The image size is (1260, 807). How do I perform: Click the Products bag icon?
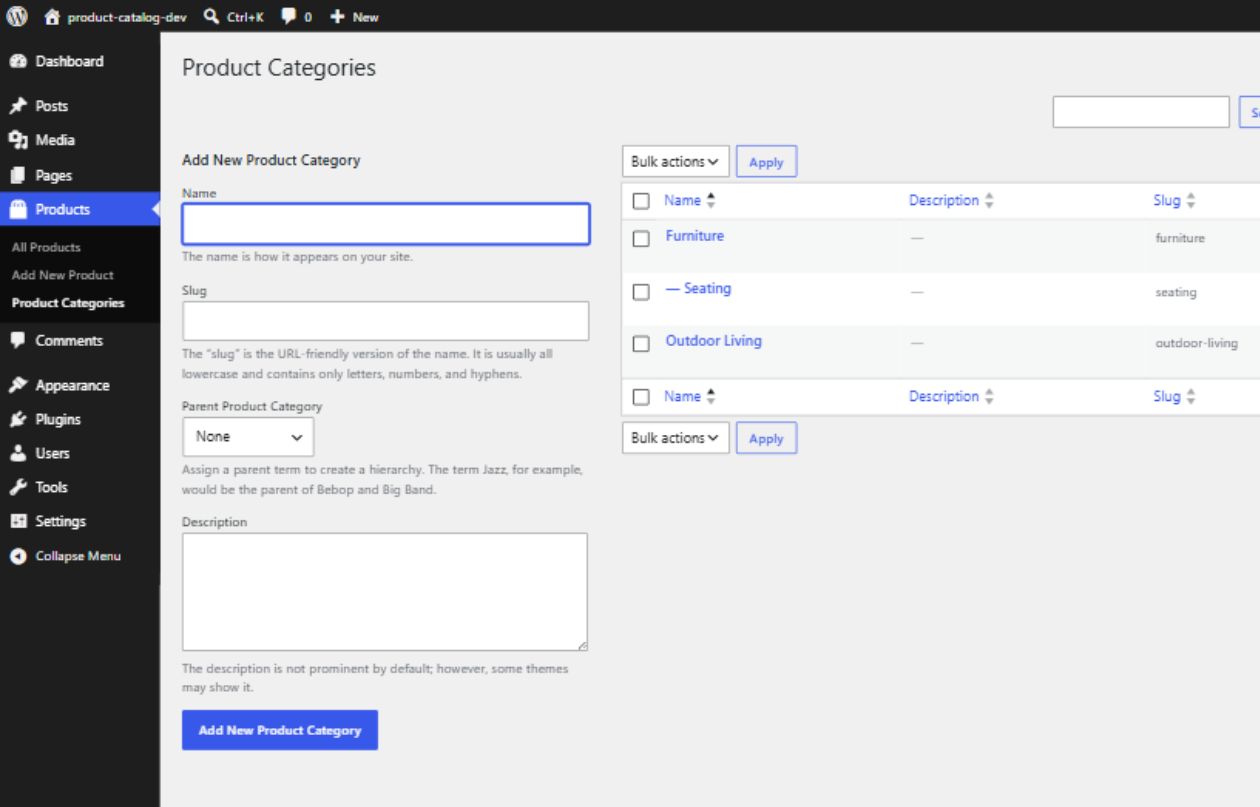18,209
